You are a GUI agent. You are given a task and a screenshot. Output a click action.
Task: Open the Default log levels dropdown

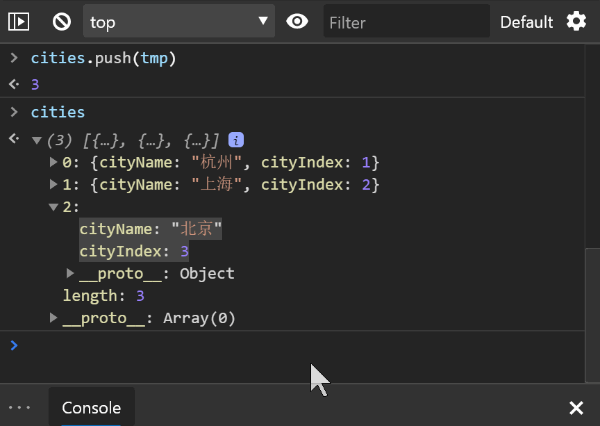pos(527,22)
